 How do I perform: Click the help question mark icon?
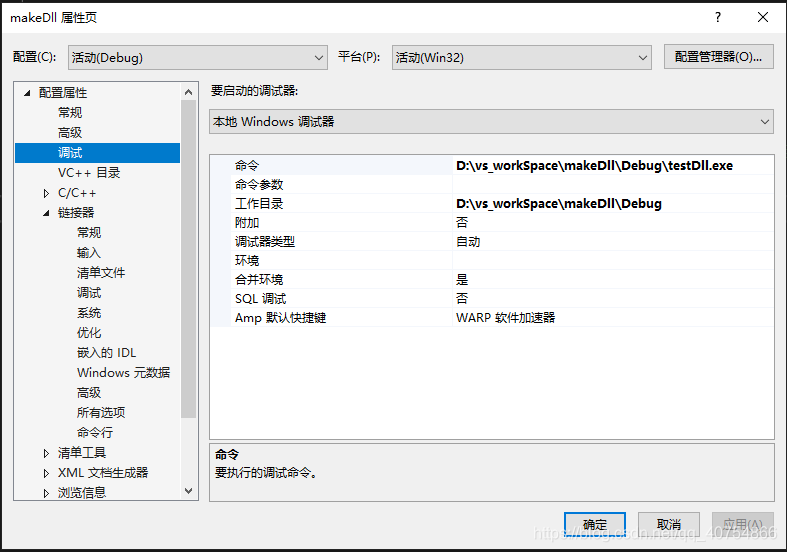click(718, 18)
